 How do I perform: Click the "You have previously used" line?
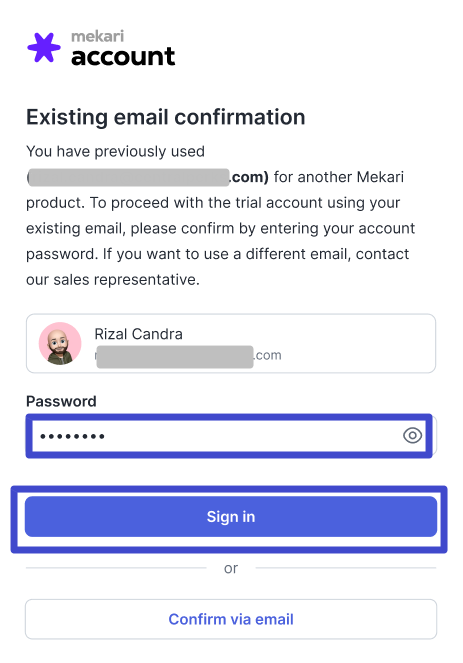tap(115, 151)
